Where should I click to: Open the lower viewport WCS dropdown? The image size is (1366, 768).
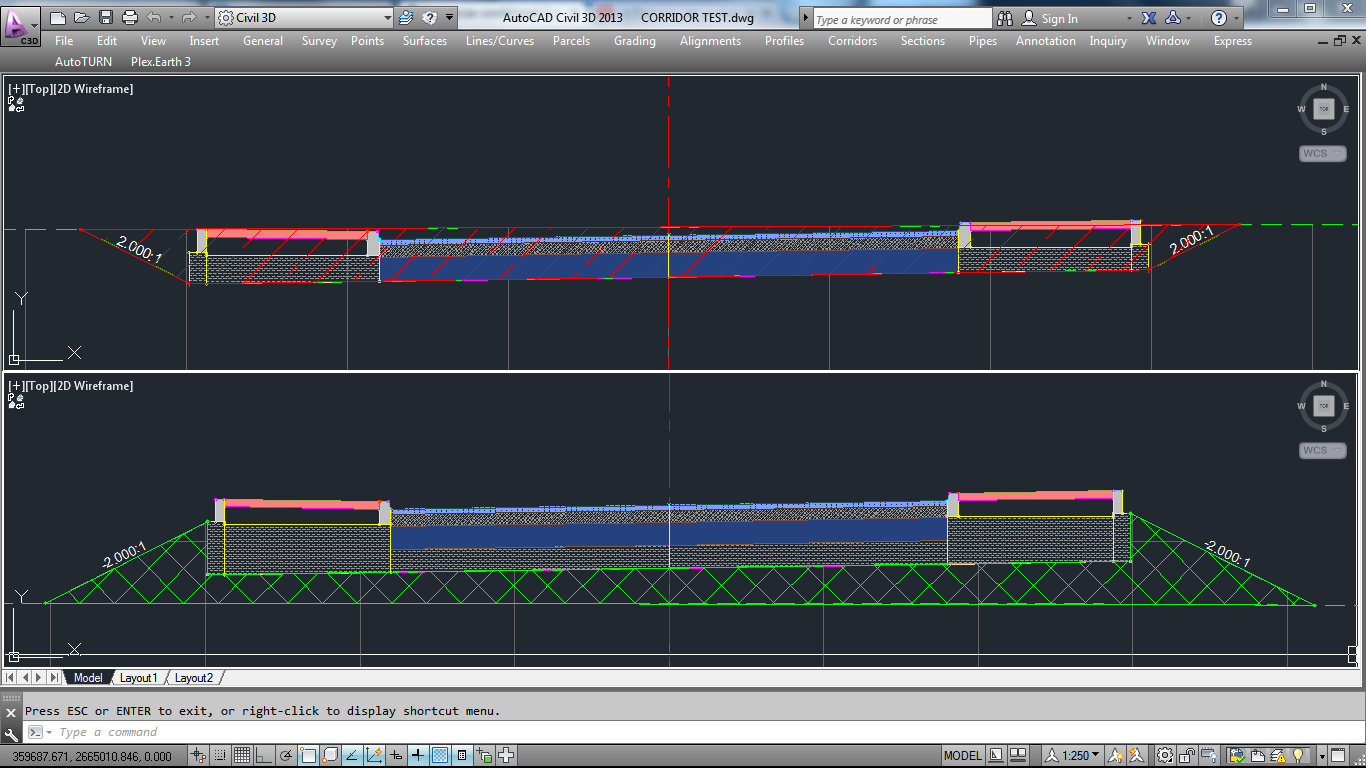[1323, 450]
